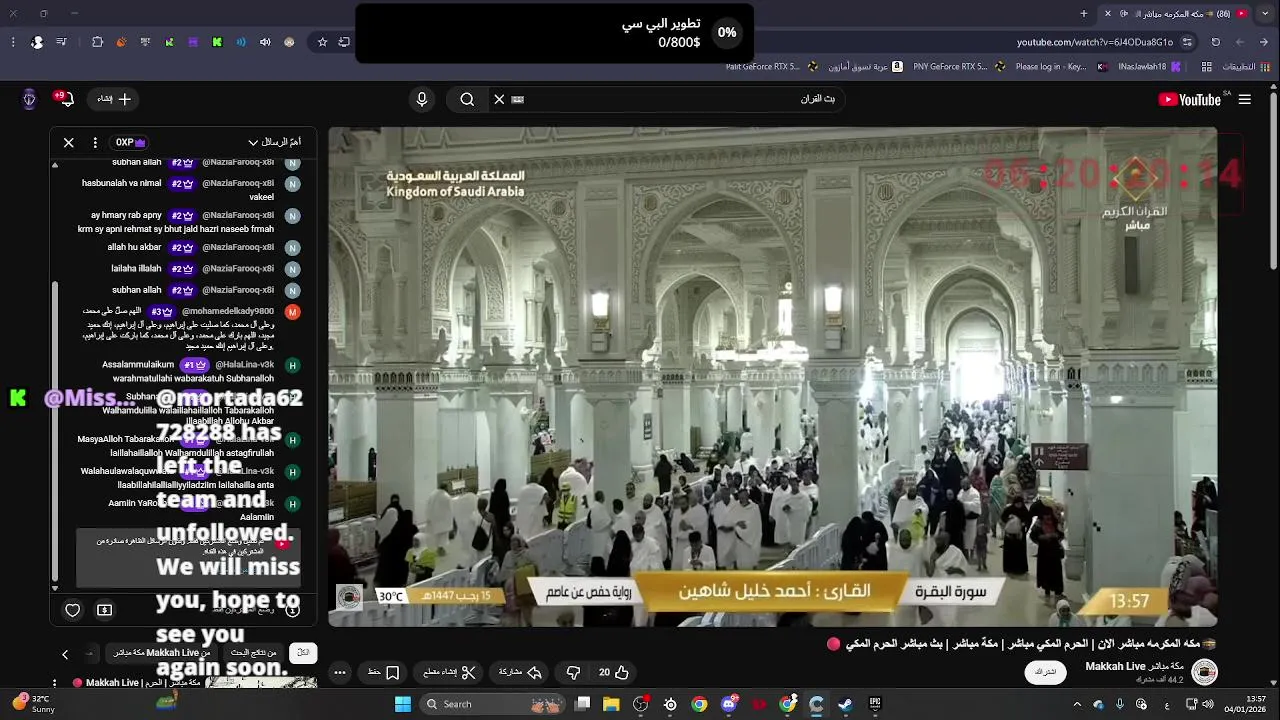
Task: Focus the YouTube search input field
Action: pos(680,99)
